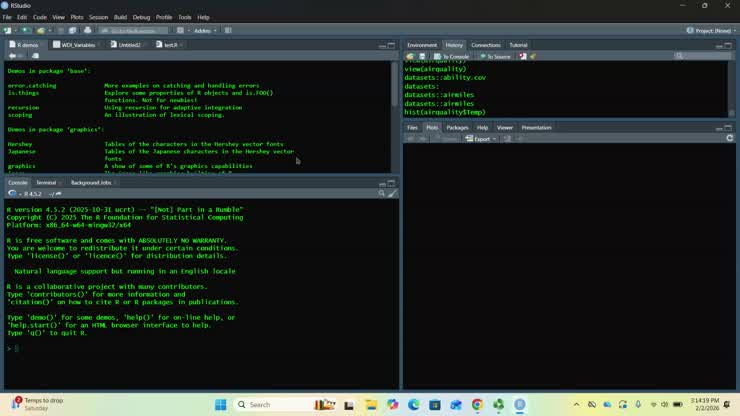Save history with floppy disk icon

[422, 56]
